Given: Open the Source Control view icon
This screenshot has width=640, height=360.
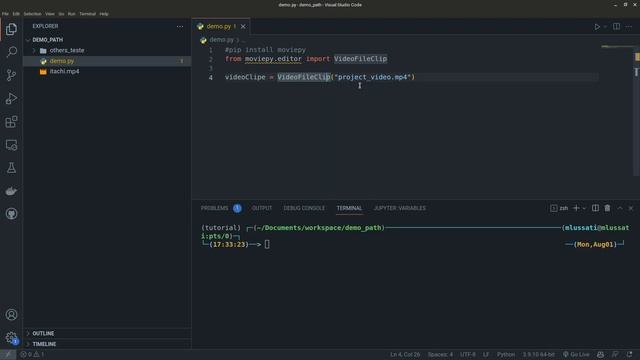Looking at the screenshot, I should [x=11, y=75].
